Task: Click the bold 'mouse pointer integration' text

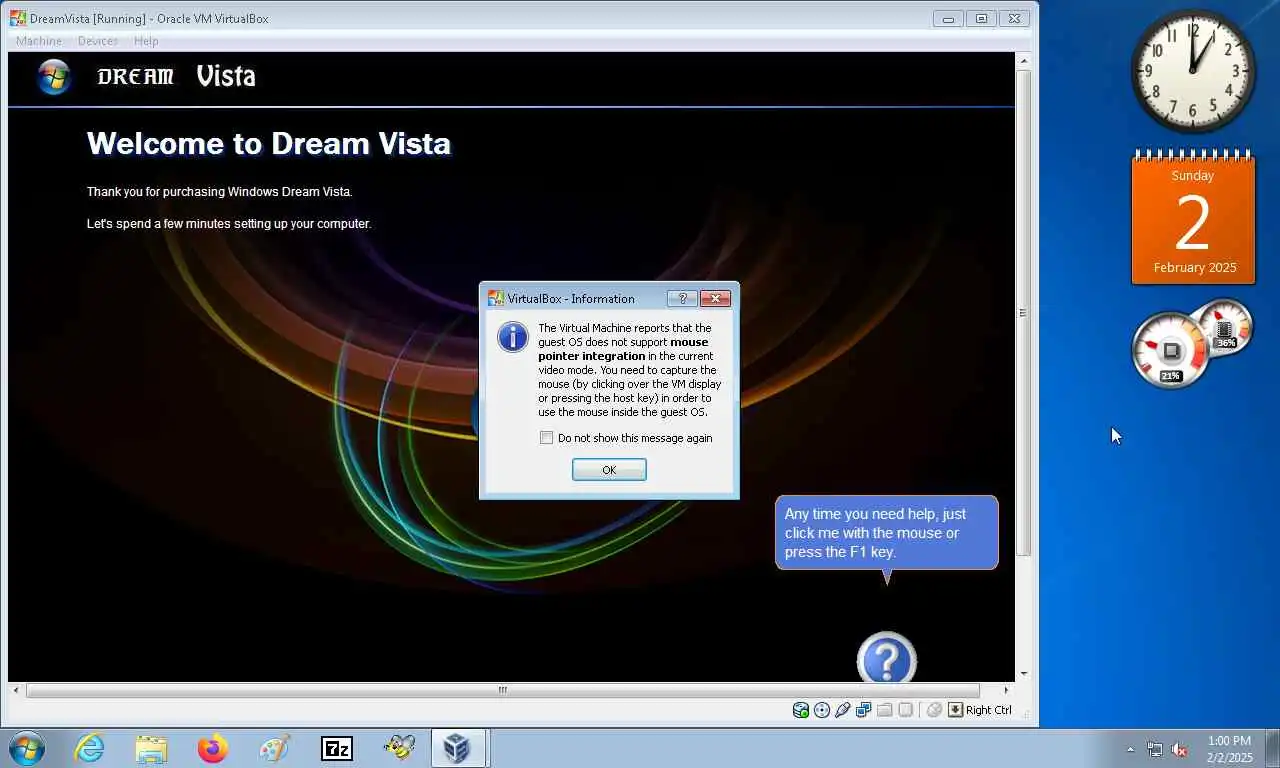Action: pos(623,349)
